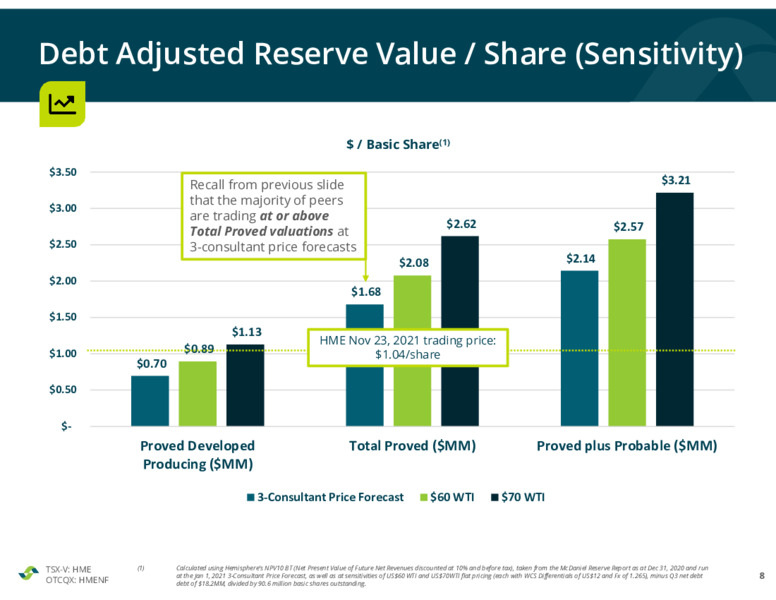Click the Proved Developed Producing axis label
Screen dimensions: 776x600
coord(197,455)
